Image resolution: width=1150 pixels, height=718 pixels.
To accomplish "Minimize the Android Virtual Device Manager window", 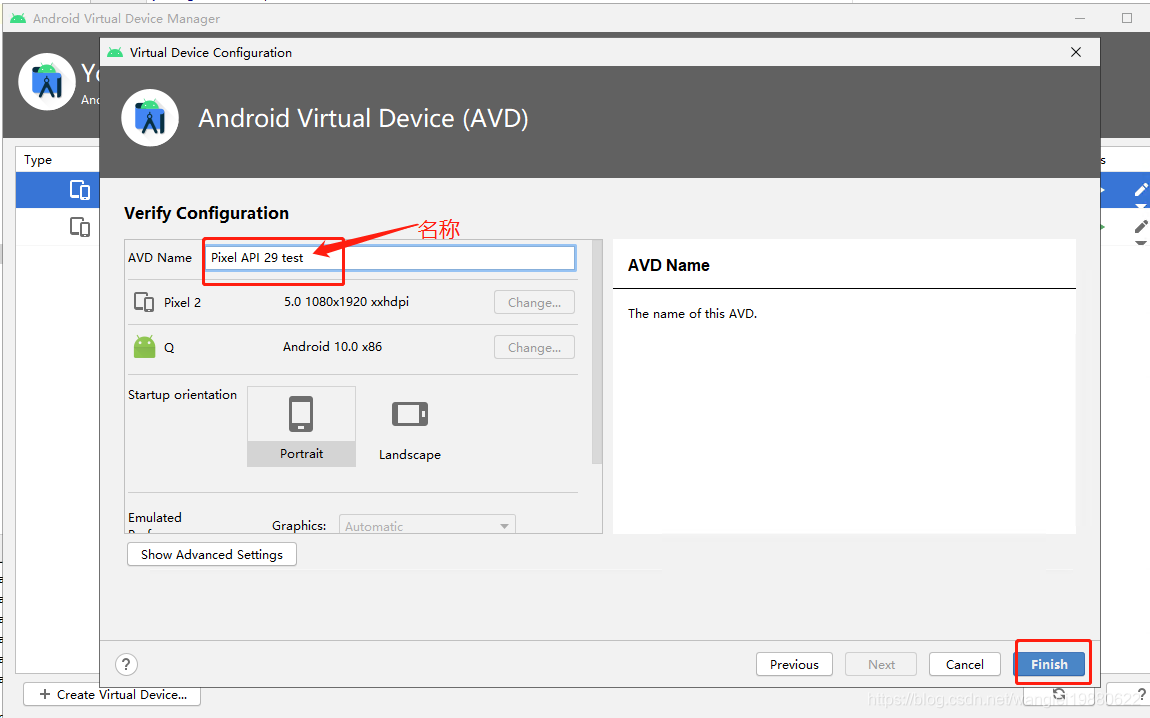I will tap(1080, 18).
